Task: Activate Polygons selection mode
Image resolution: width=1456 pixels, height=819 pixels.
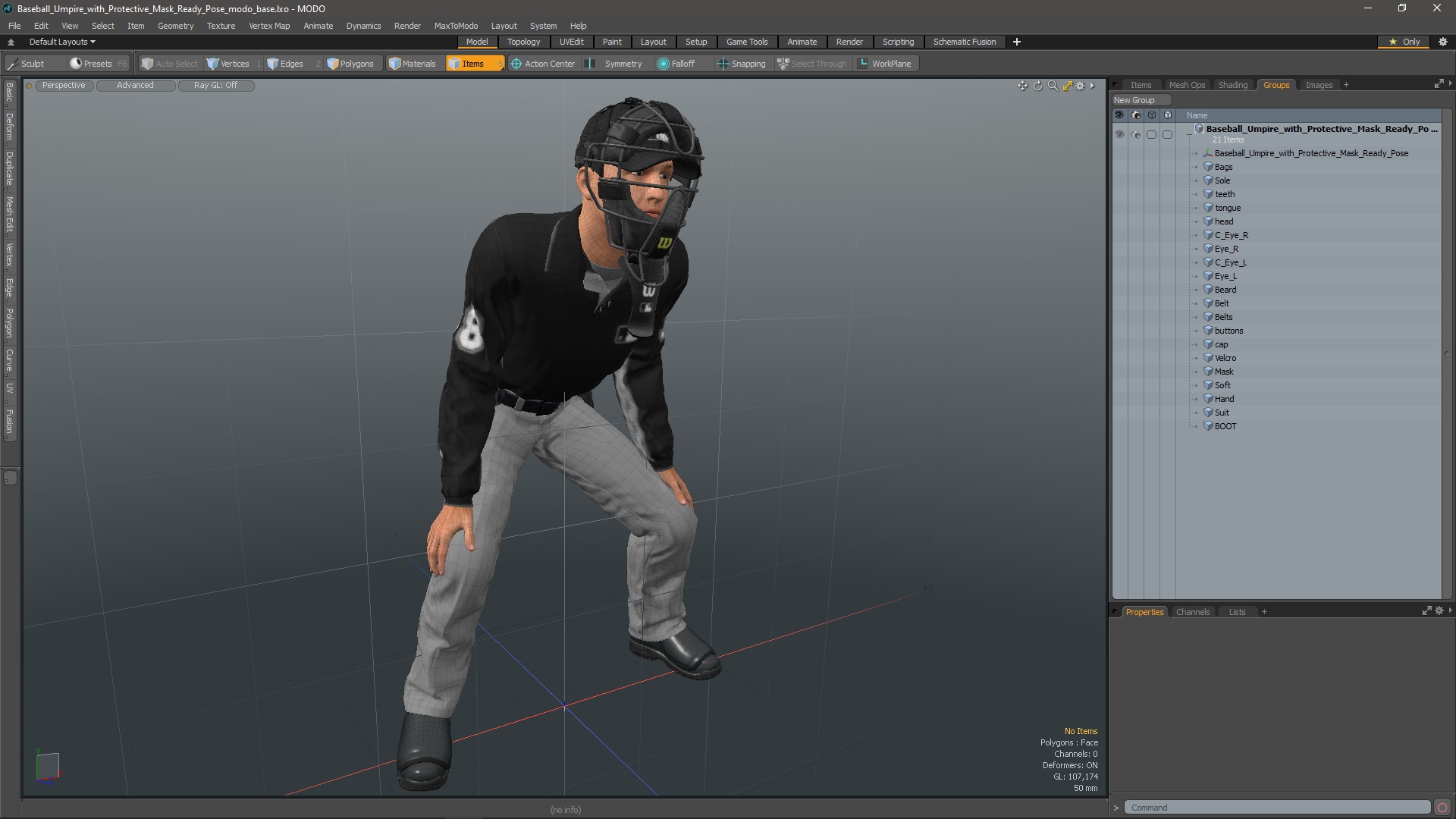Action: (350, 64)
